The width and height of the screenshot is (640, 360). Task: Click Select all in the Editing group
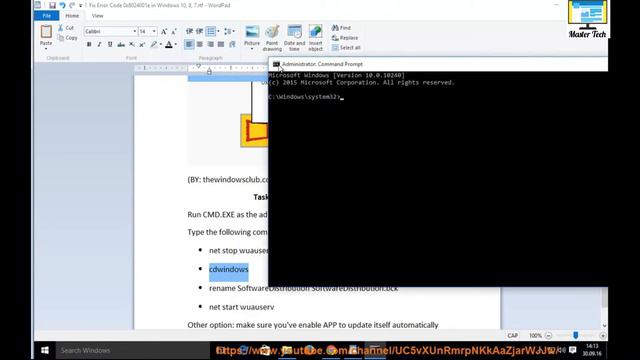346,47
